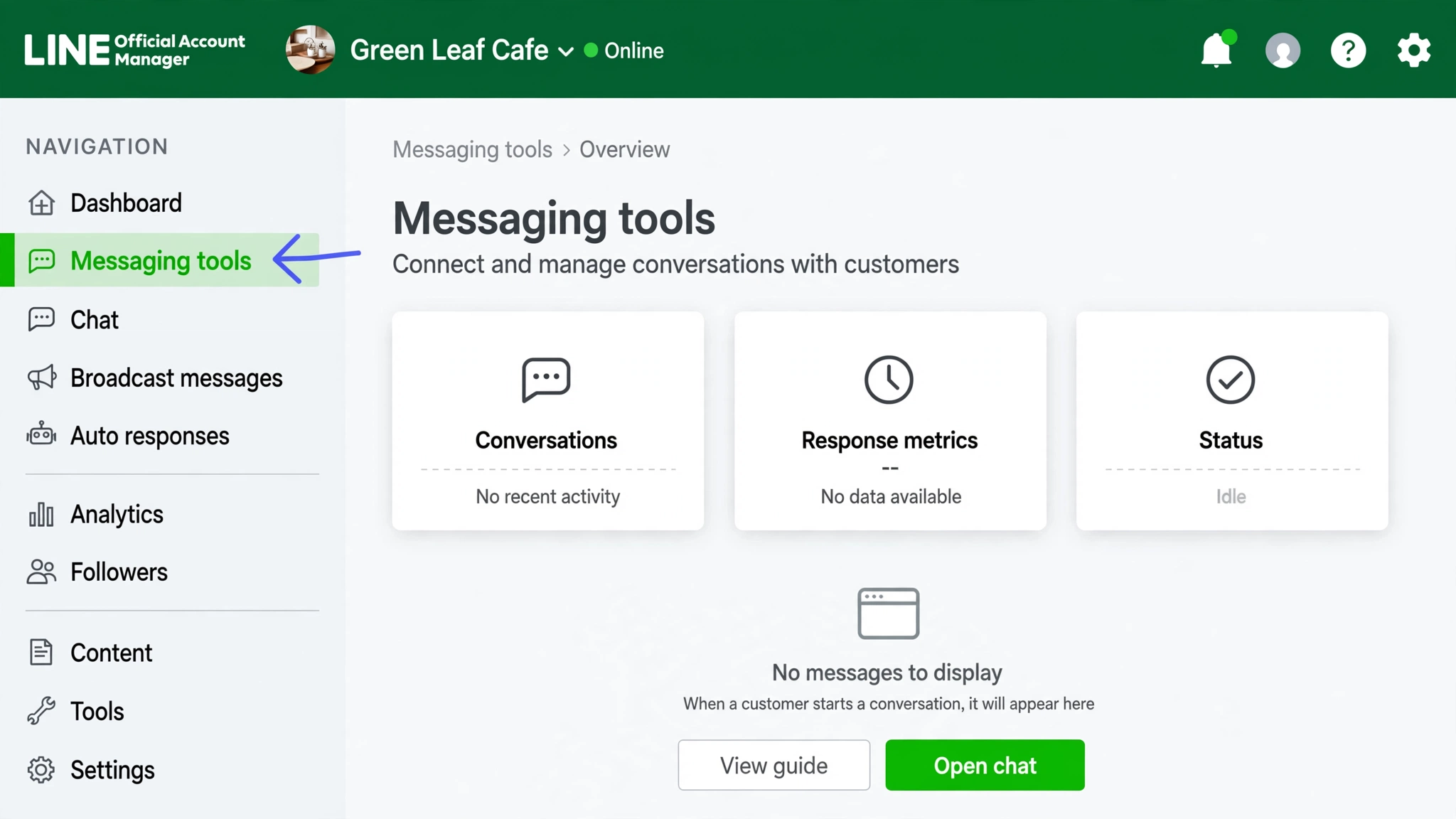The width and height of the screenshot is (1456, 819).
Task: Click the Messaging tools speech bubble icon
Action: pos(41,261)
